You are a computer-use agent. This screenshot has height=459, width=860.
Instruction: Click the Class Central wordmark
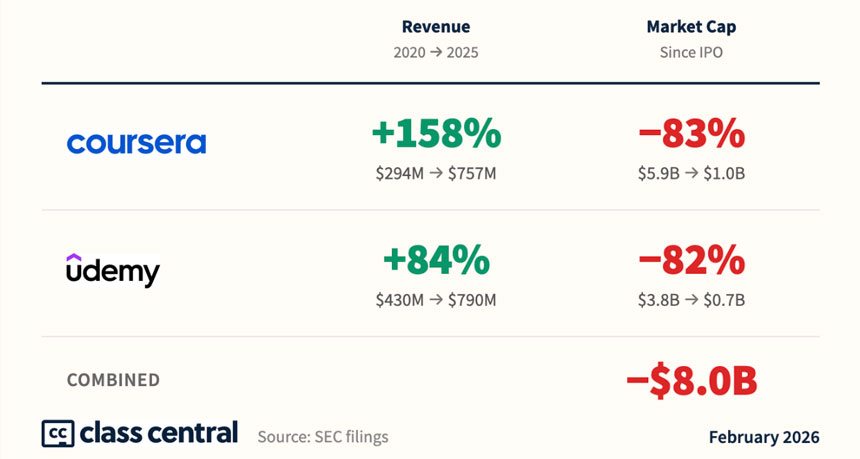[x=158, y=433]
